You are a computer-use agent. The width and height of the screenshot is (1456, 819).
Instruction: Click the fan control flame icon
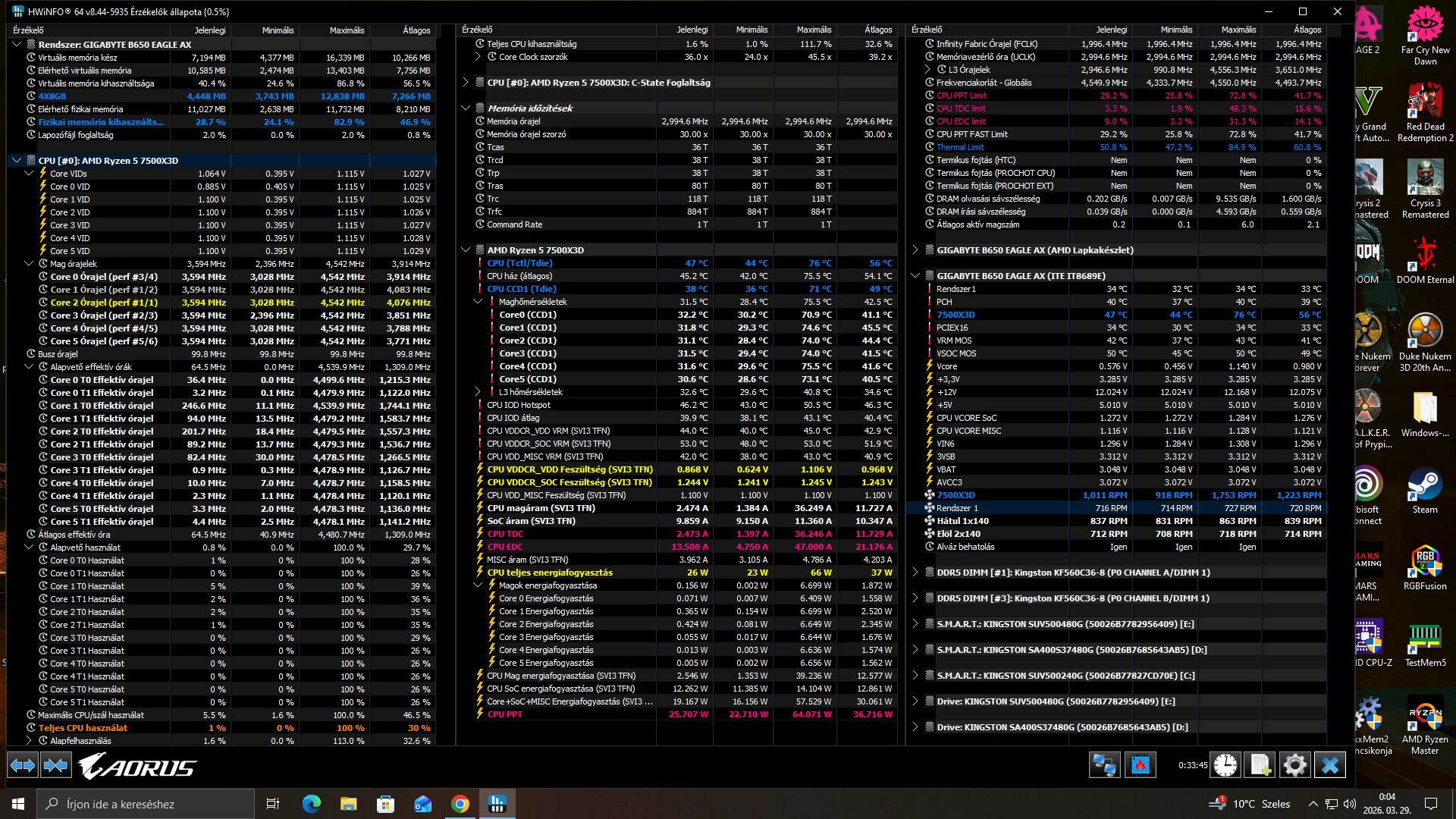(1141, 765)
